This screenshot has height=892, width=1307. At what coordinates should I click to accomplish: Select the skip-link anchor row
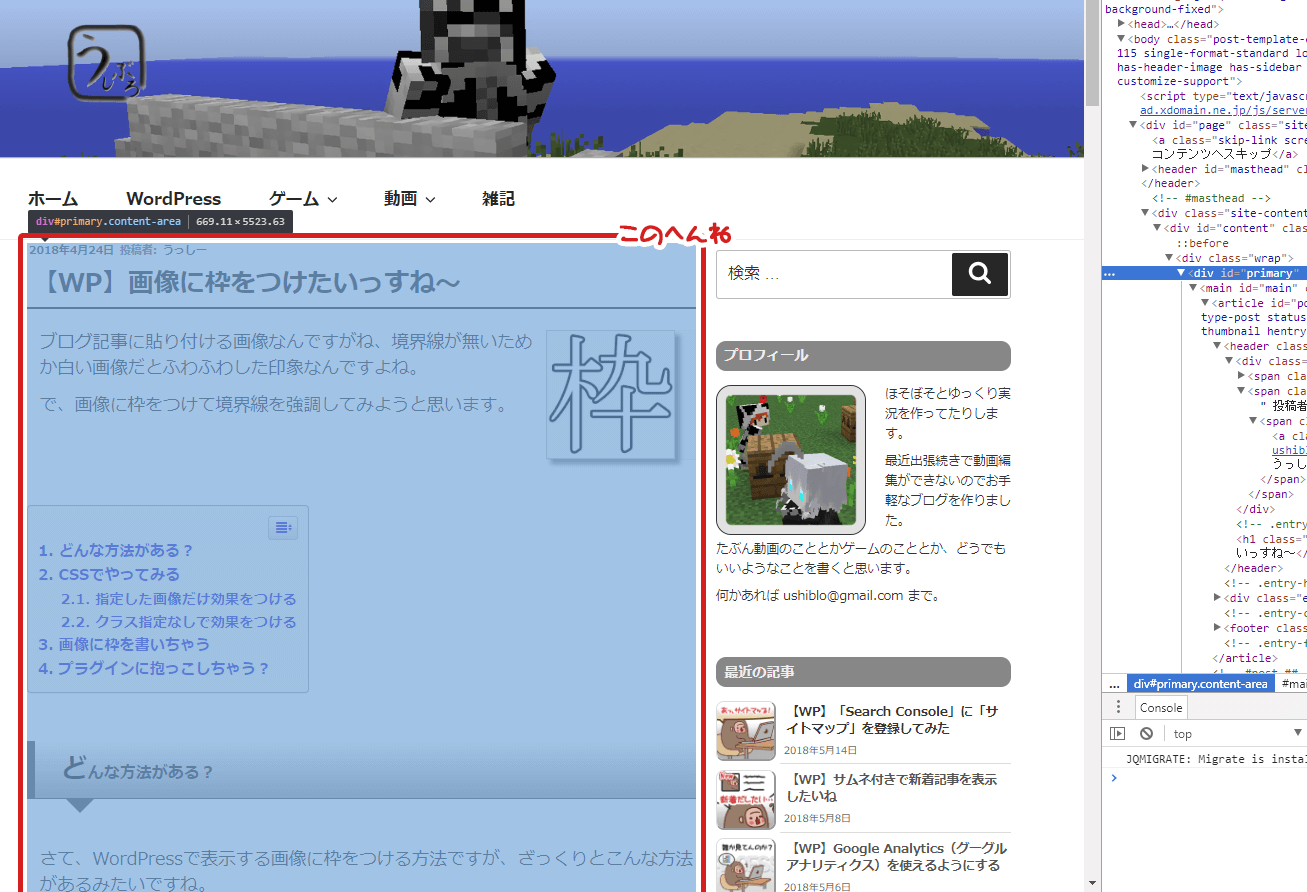(x=1229, y=147)
